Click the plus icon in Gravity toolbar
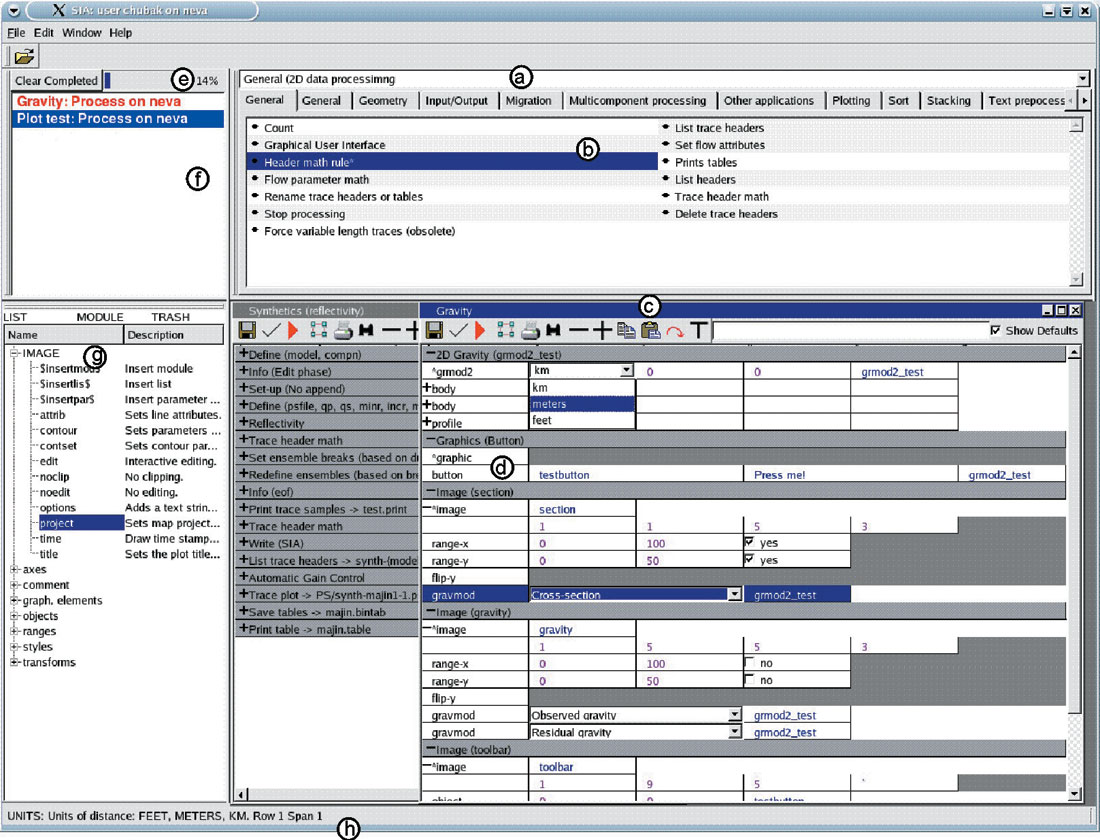1100x840 pixels. coord(602,330)
